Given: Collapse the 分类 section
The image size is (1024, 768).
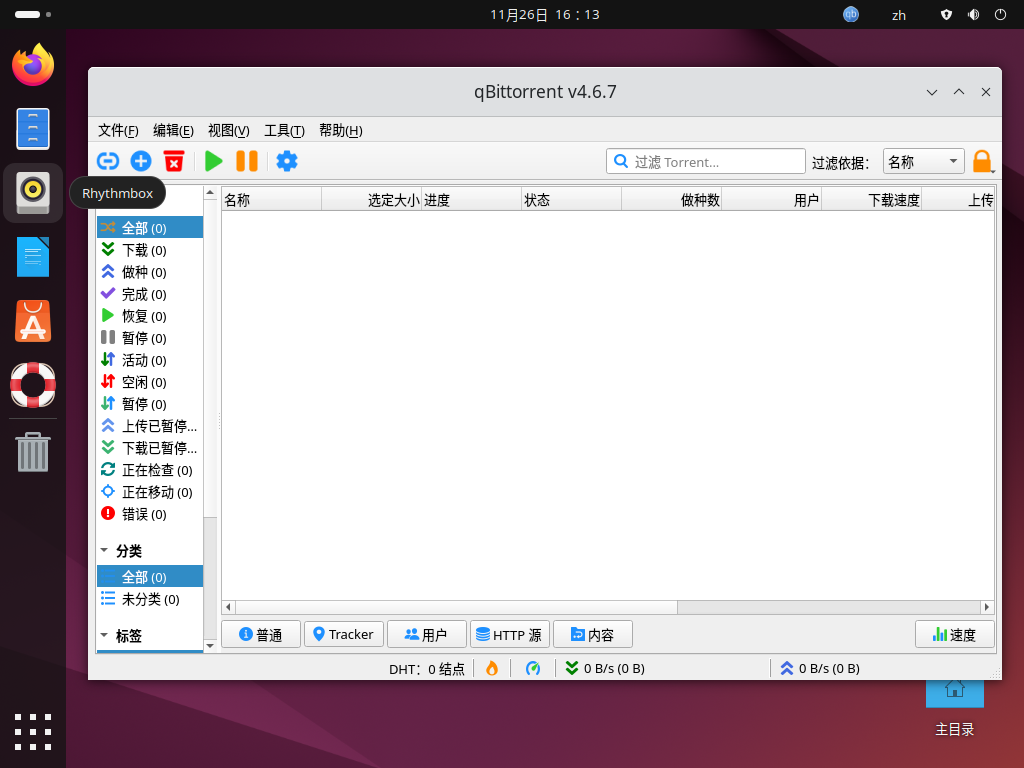Looking at the screenshot, I should pyautogui.click(x=105, y=551).
